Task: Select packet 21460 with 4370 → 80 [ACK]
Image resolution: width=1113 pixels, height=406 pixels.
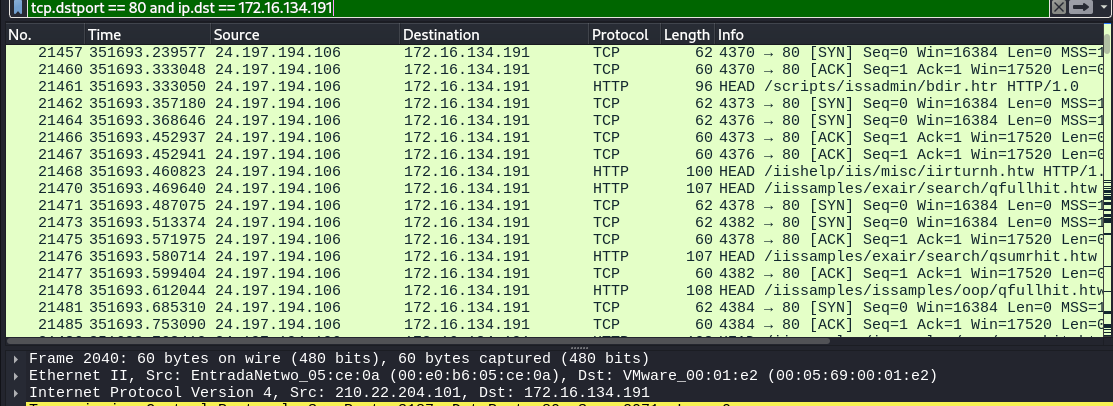Action: (x=556, y=70)
